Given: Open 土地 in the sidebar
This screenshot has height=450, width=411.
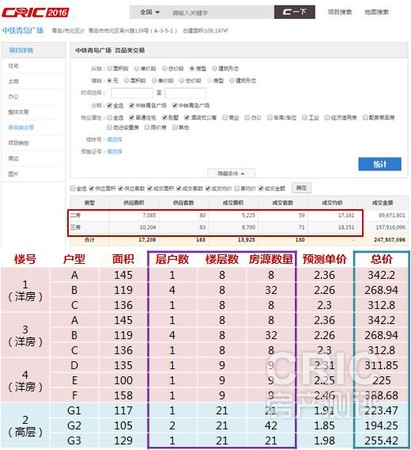Looking at the screenshot, I should 13,81.
